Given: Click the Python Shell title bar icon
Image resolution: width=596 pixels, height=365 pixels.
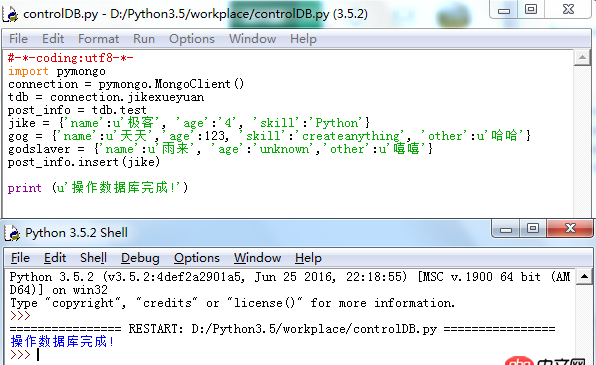Looking at the screenshot, I should point(12,233).
